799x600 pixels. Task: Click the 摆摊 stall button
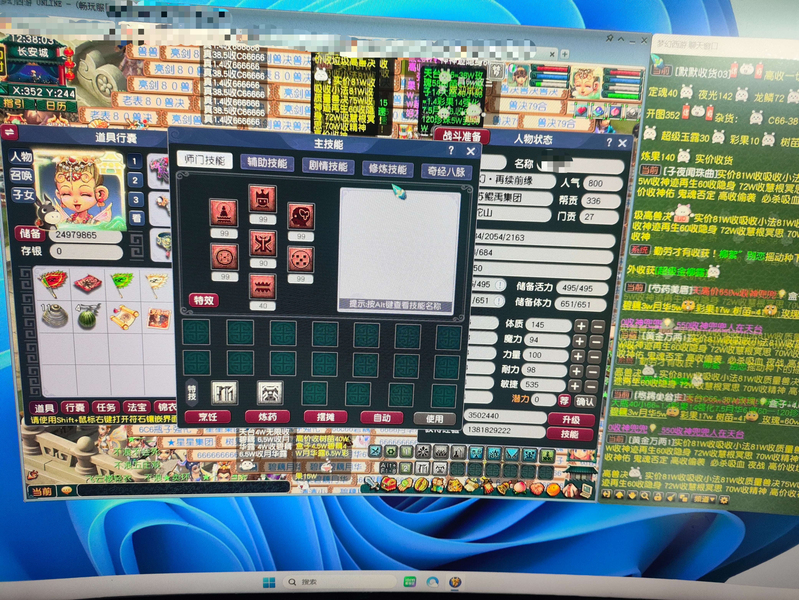tap(326, 418)
